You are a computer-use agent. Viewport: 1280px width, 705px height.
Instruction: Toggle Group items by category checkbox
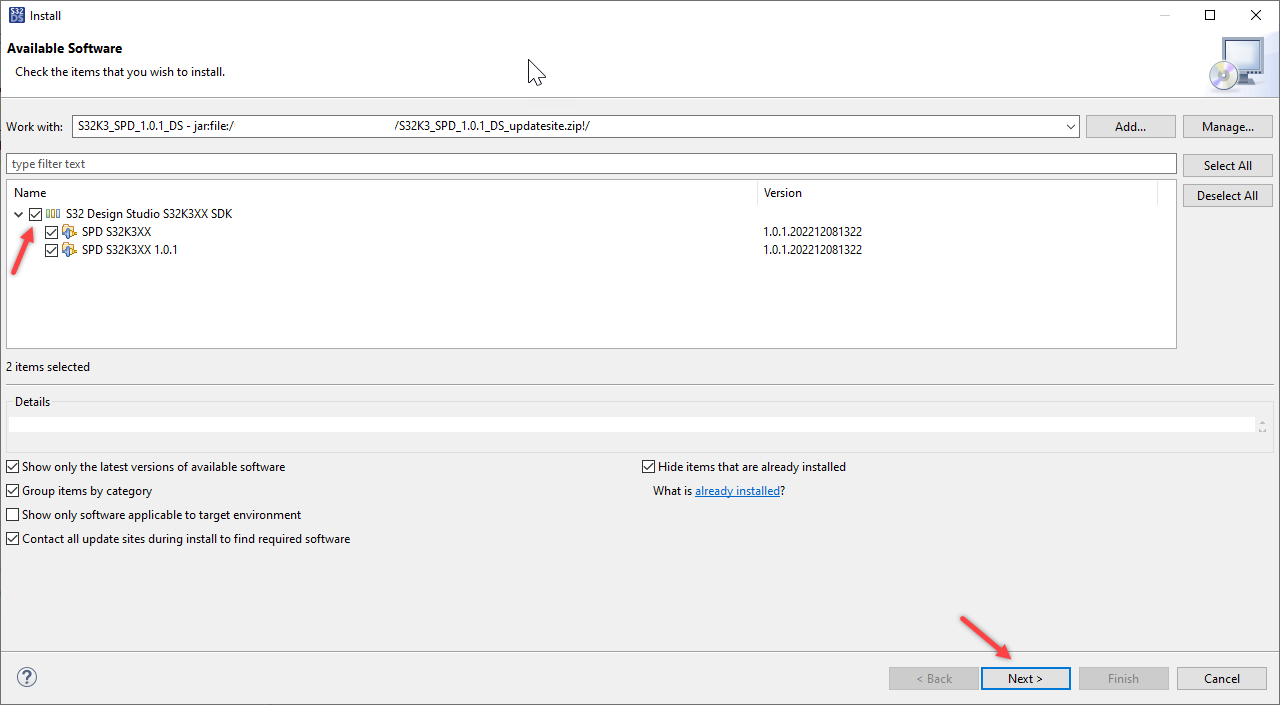(13, 491)
